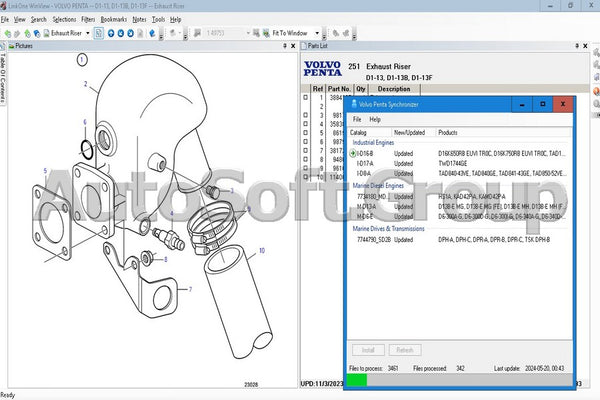The height and width of the screenshot is (400, 600).
Task: Go to next page with blue arrow
Action: (x=130, y=33)
